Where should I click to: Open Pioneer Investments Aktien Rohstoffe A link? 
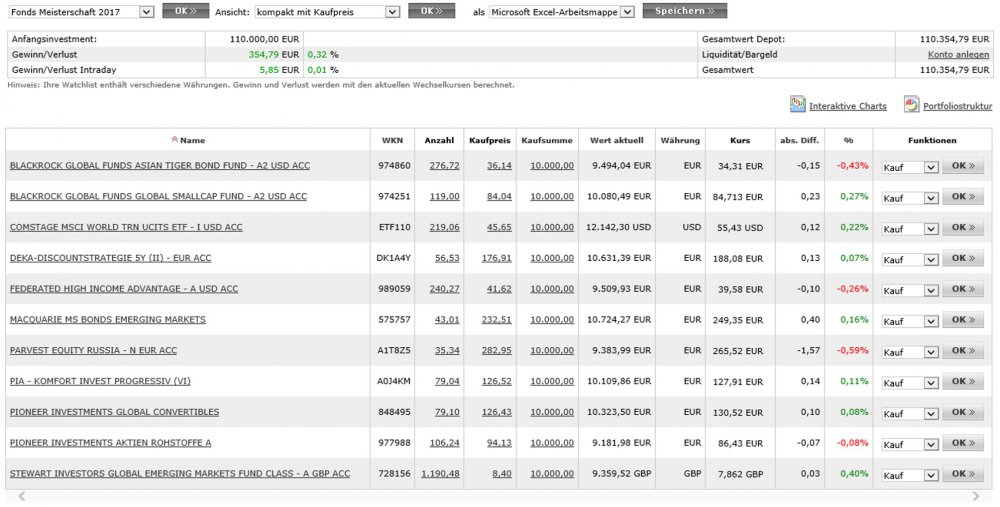point(110,443)
